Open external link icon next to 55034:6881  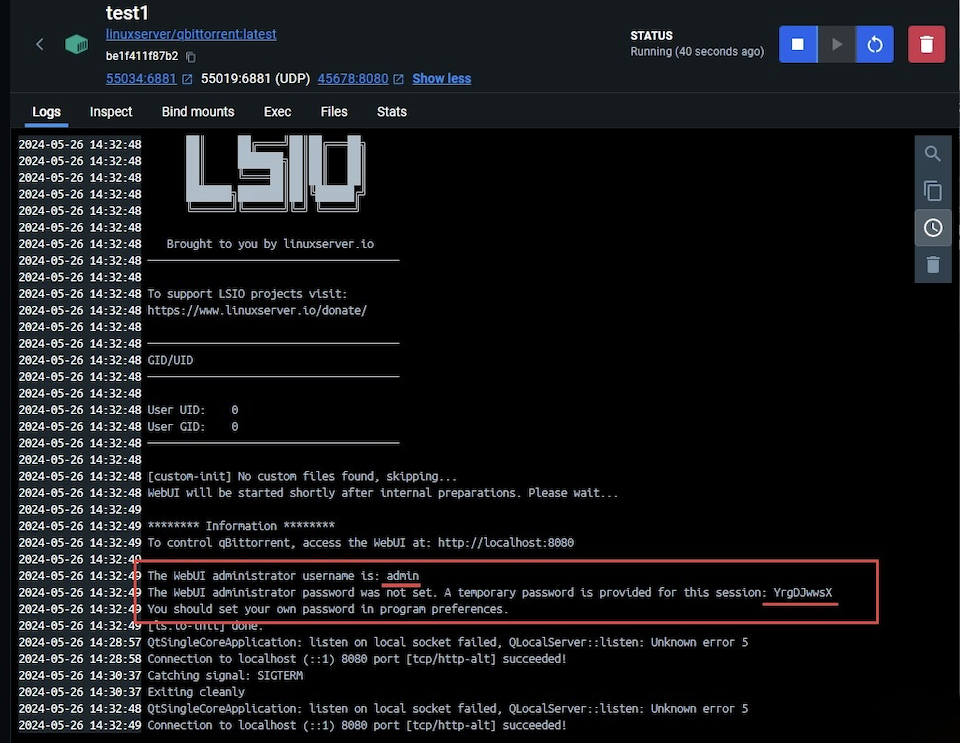tap(187, 79)
